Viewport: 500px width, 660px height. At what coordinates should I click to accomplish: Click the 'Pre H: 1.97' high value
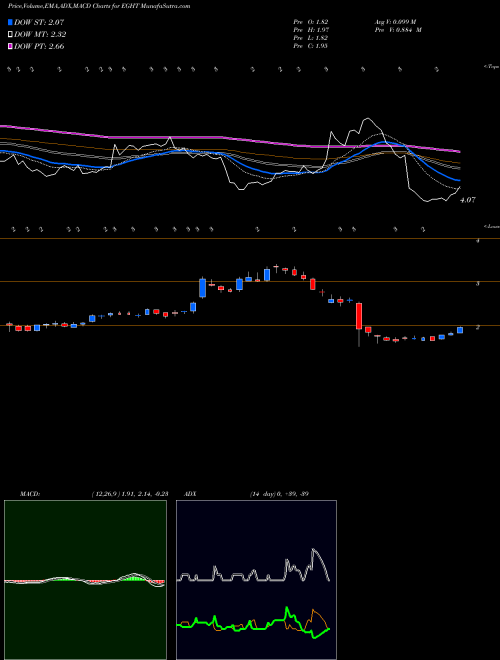[311, 30]
